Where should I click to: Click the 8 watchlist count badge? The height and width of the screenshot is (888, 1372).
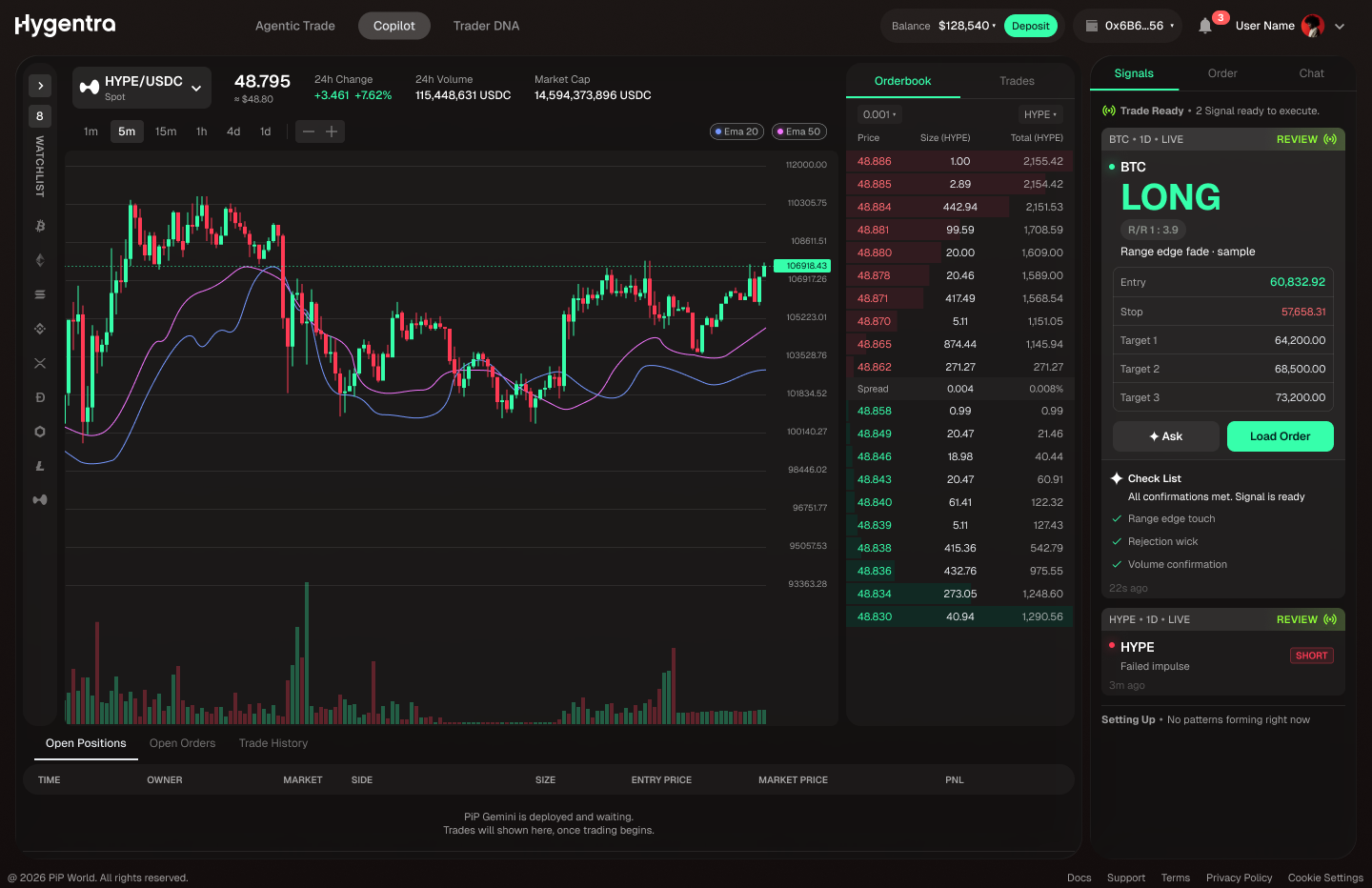pos(40,116)
